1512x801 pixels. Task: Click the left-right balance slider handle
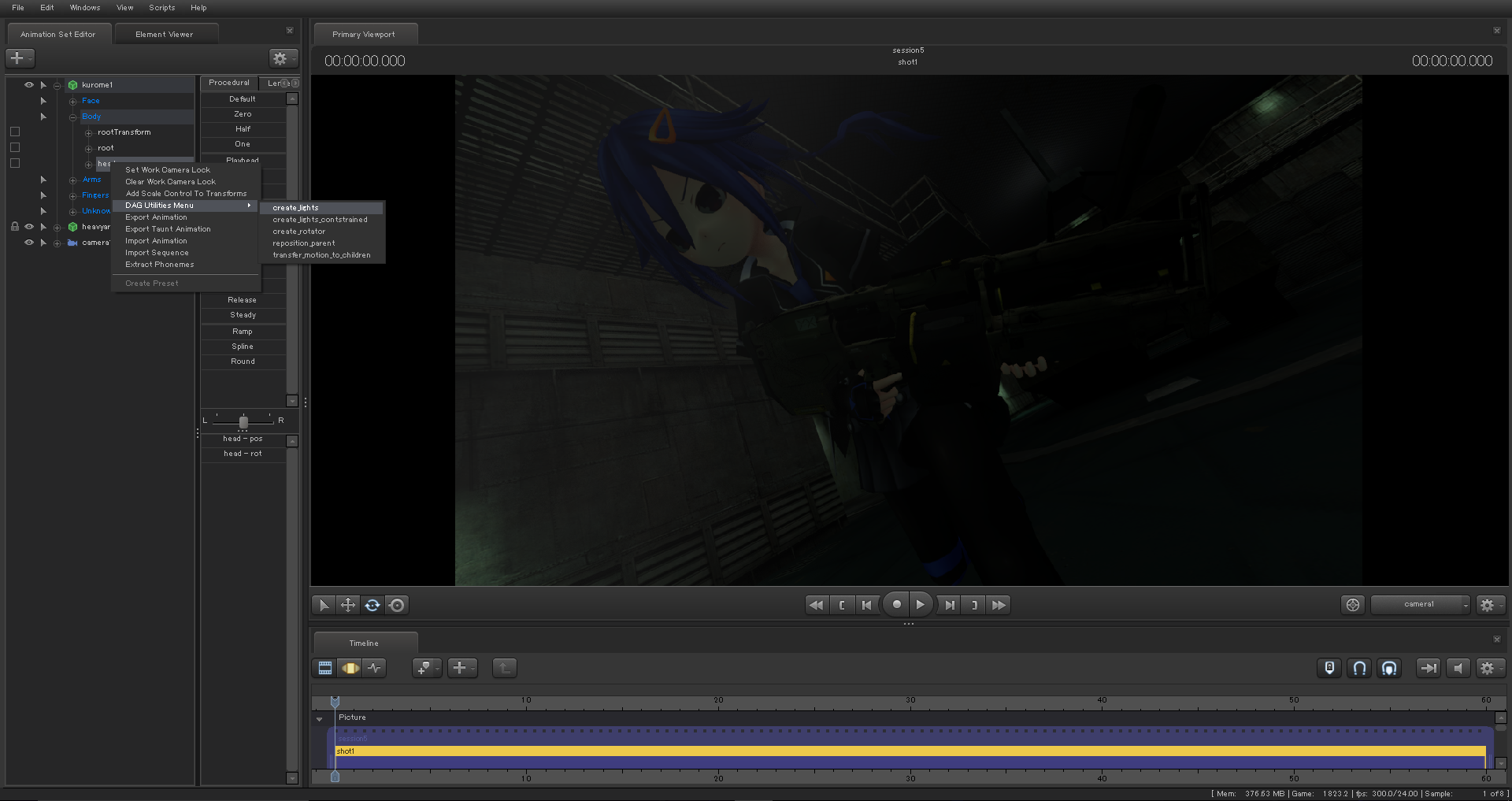243,421
